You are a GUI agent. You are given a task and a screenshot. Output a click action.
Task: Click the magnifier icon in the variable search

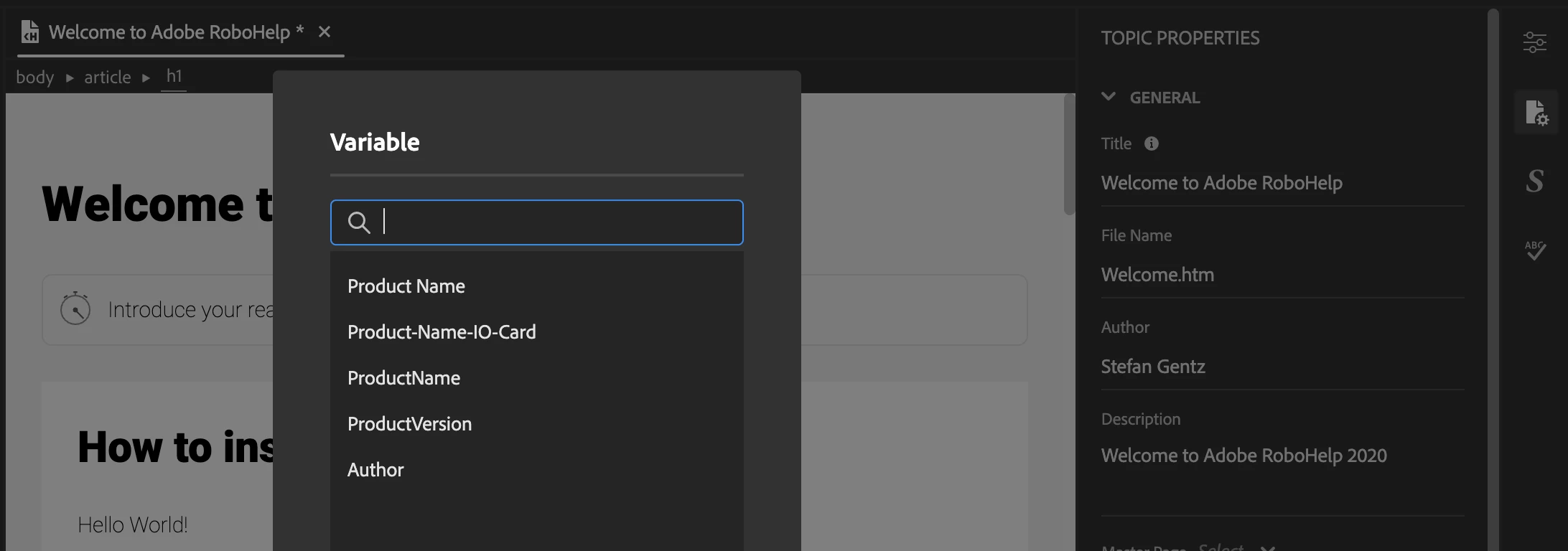click(x=358, y=222)
